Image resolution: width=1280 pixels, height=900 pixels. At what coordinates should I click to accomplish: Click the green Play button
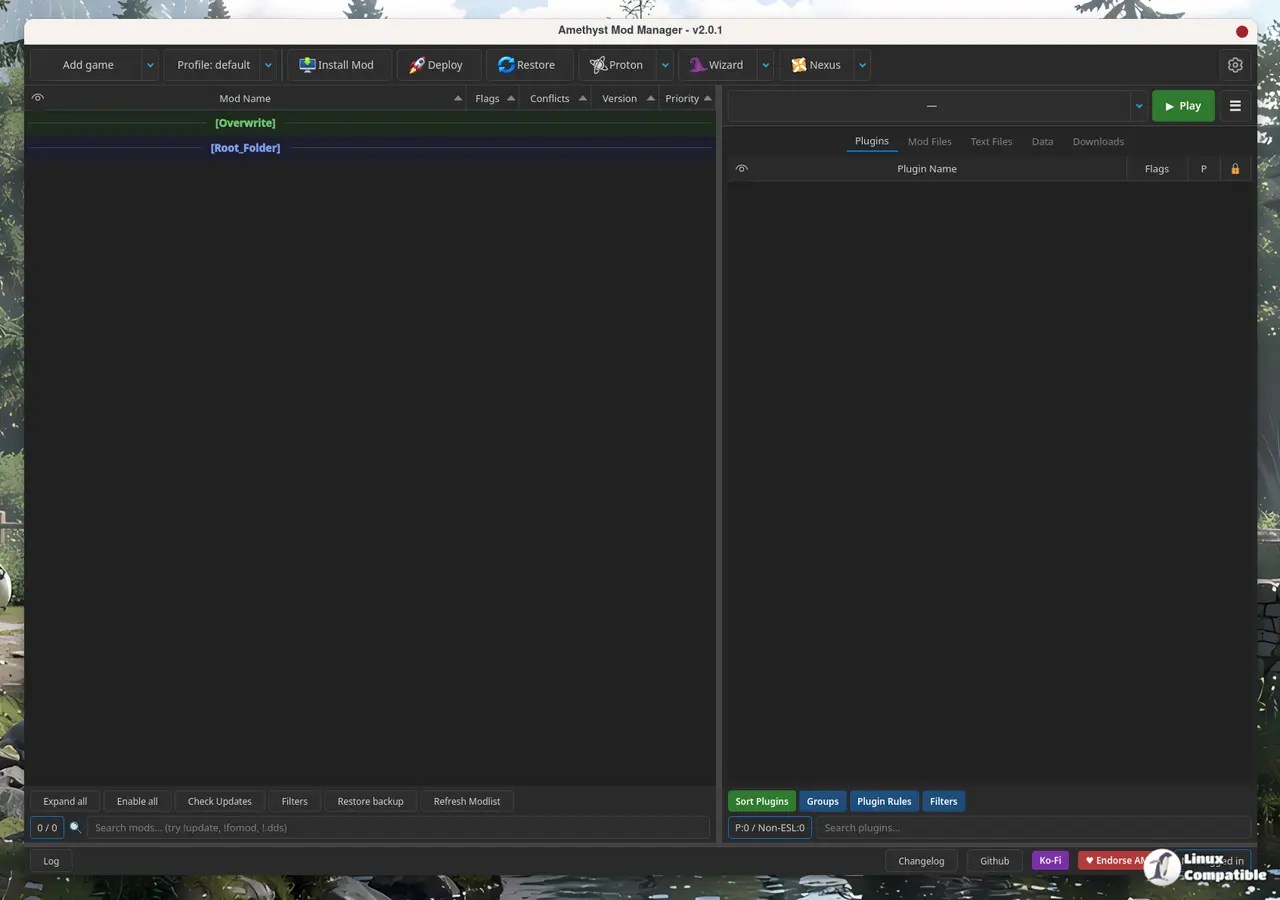[x=1183, y=106]
